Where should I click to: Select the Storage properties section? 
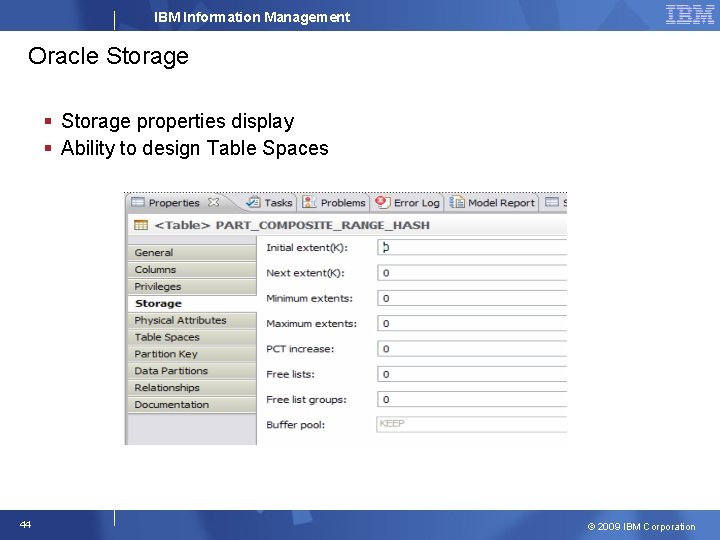(191, 304)
